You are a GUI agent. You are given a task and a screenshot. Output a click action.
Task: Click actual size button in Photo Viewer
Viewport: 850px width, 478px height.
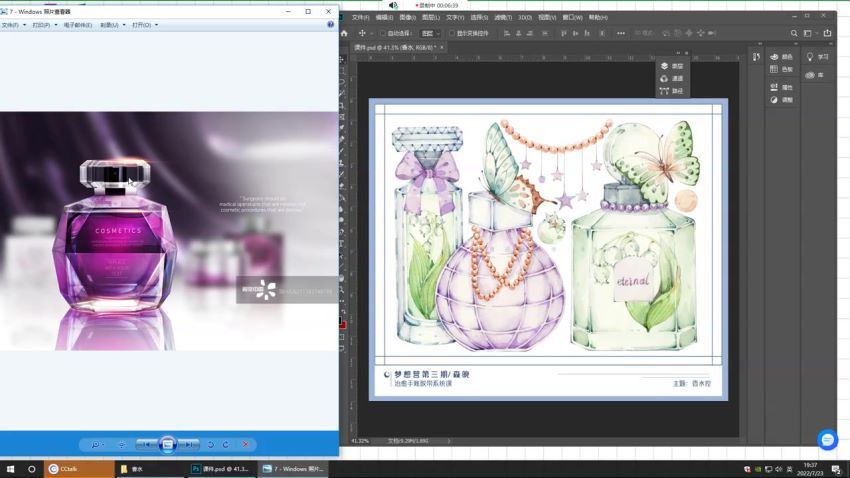pos(121,444)
